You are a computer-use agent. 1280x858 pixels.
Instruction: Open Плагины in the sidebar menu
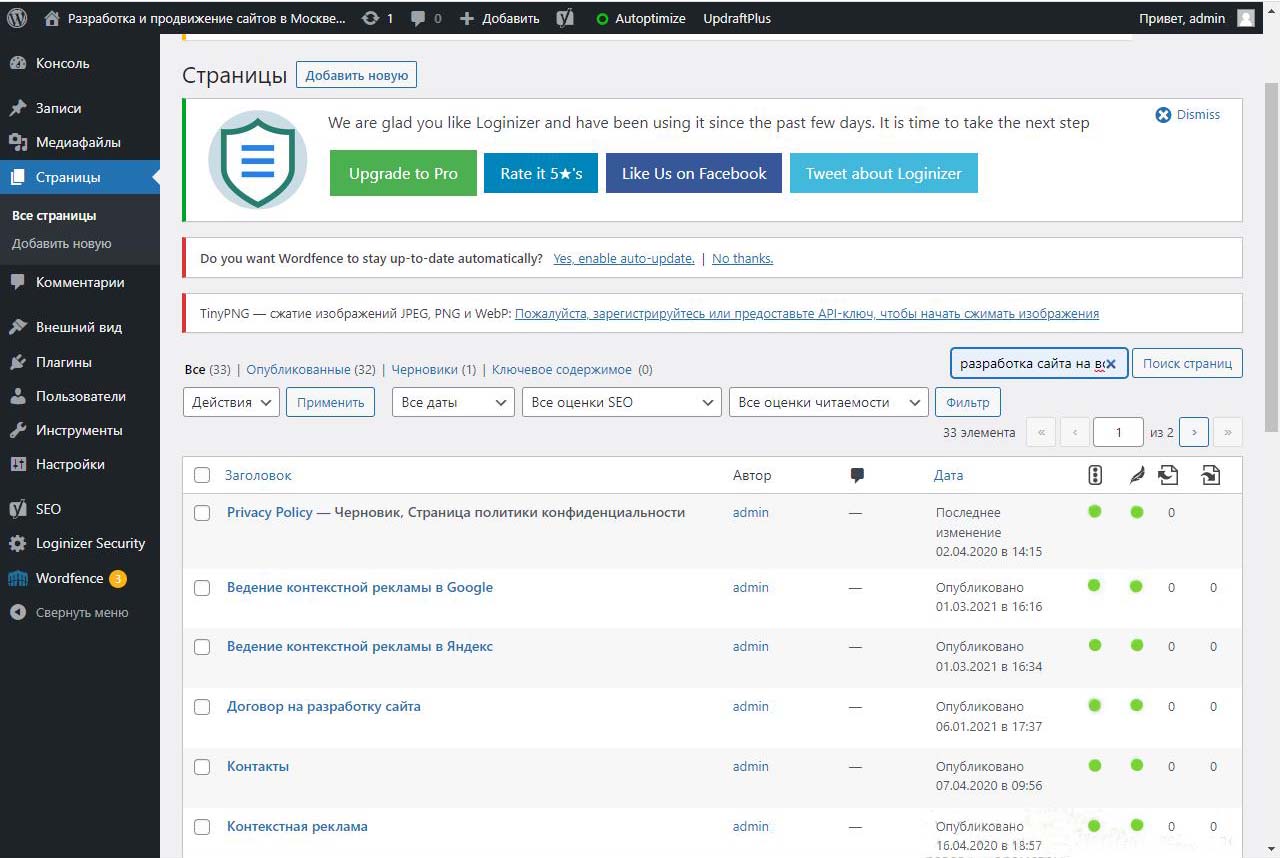tap(64, 362)
